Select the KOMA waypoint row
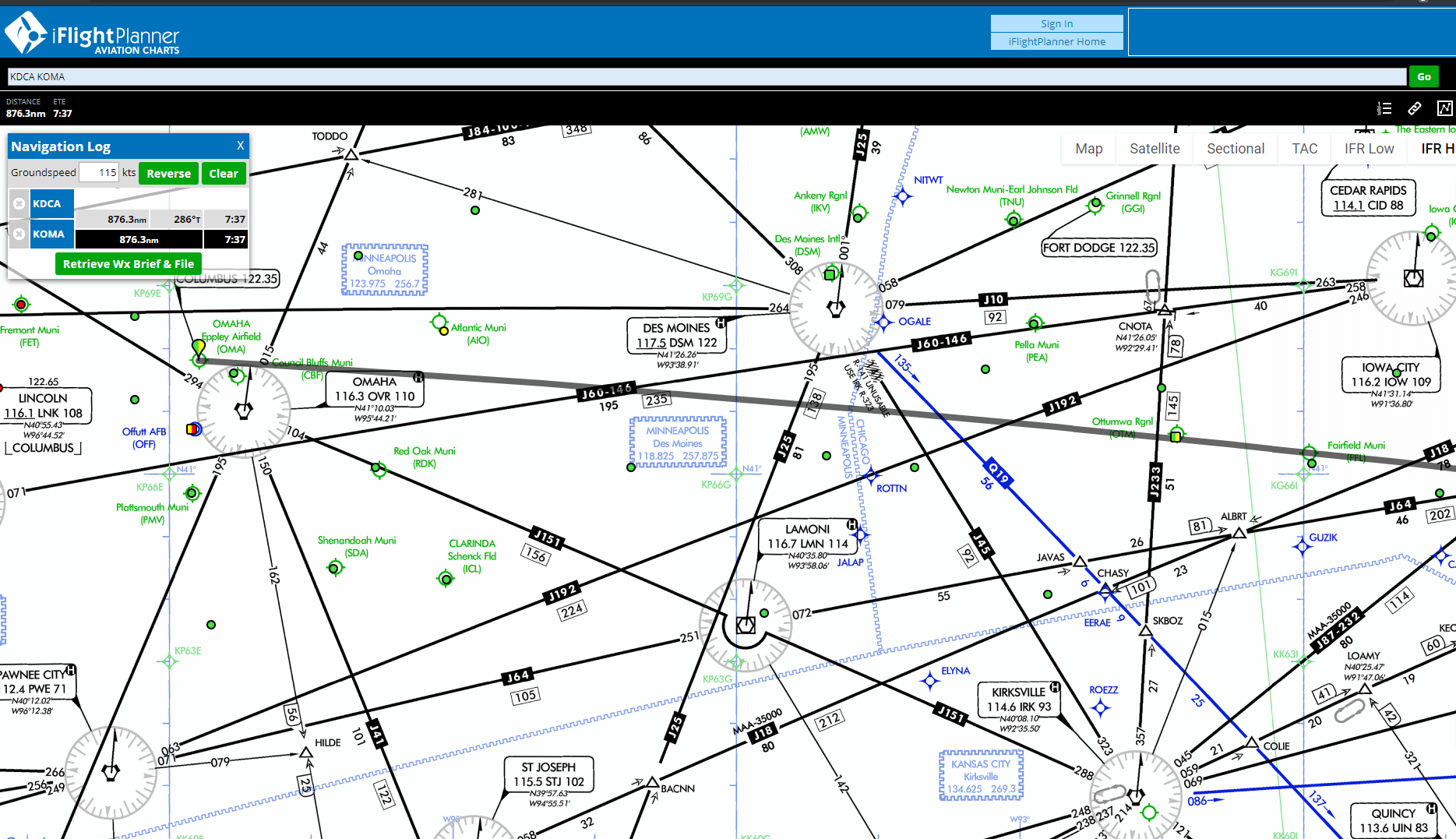 coord(52,234)
